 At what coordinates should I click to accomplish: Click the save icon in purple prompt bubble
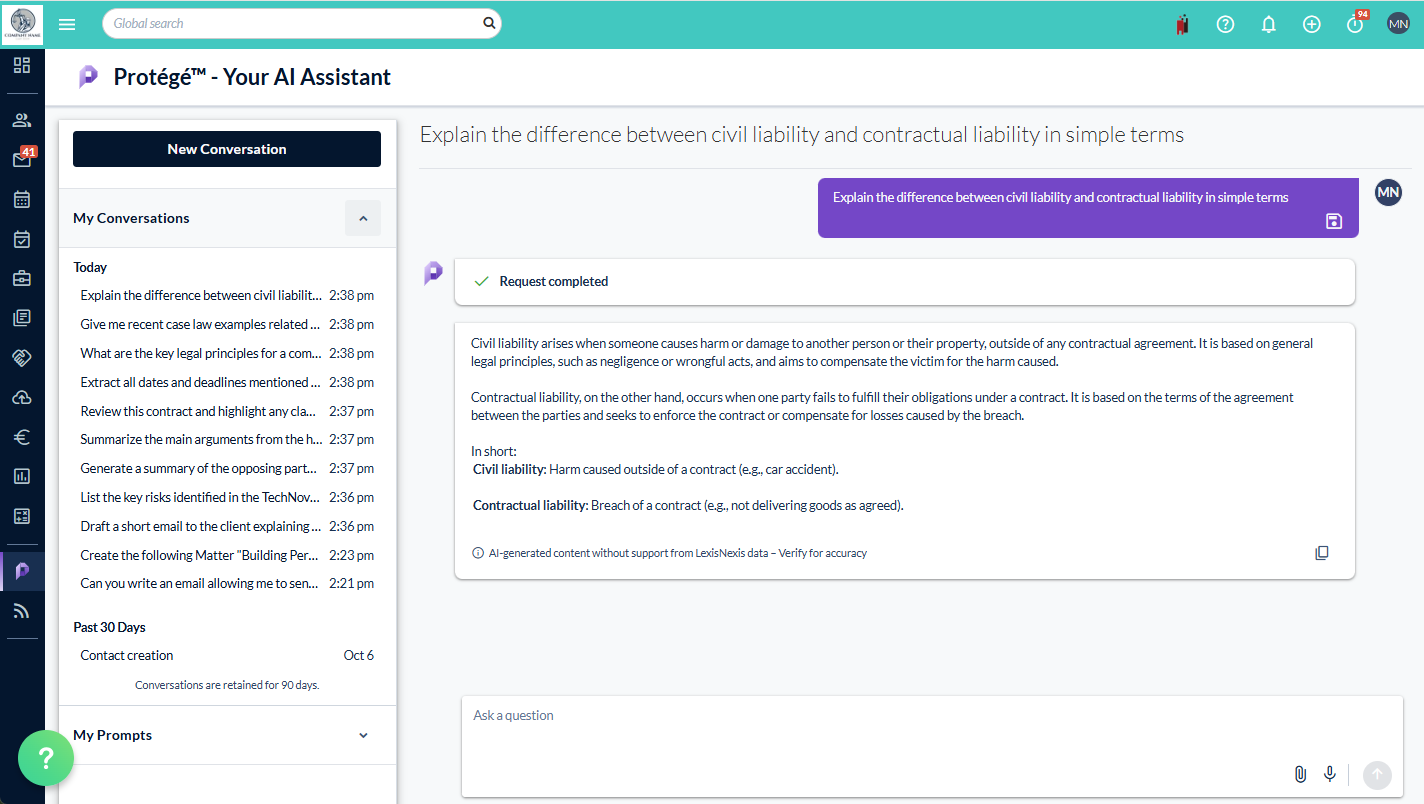(x=1333, y=221)
